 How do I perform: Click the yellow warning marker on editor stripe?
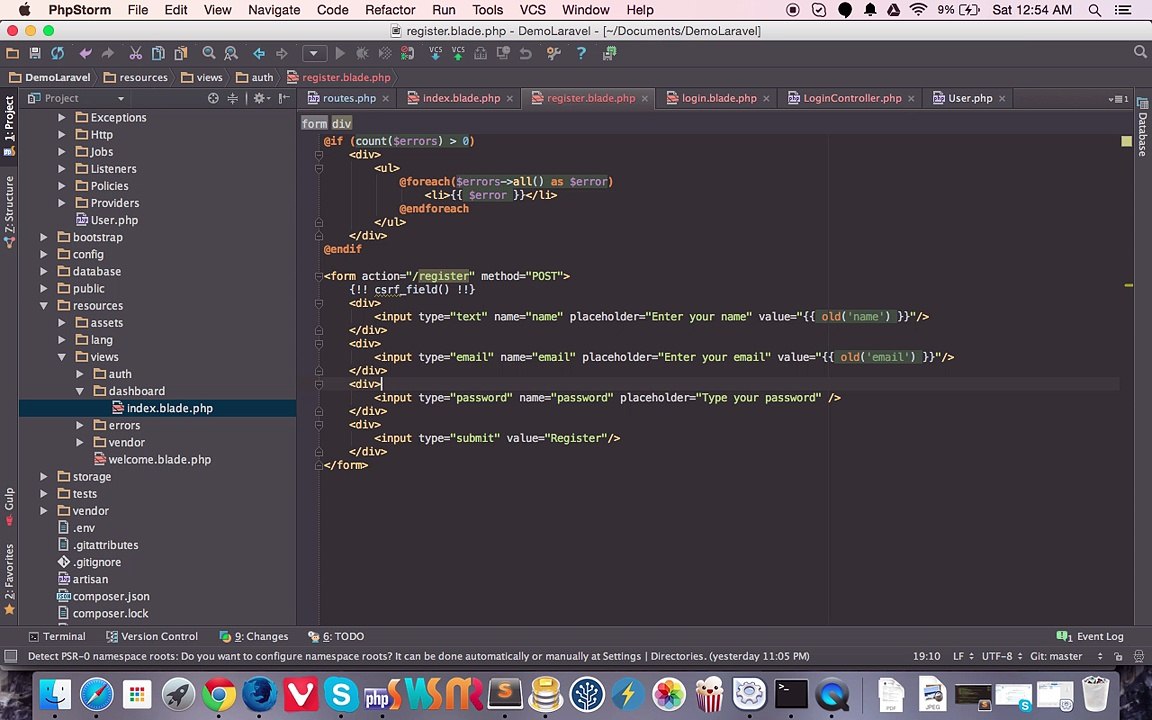(x=1128, y=285)
